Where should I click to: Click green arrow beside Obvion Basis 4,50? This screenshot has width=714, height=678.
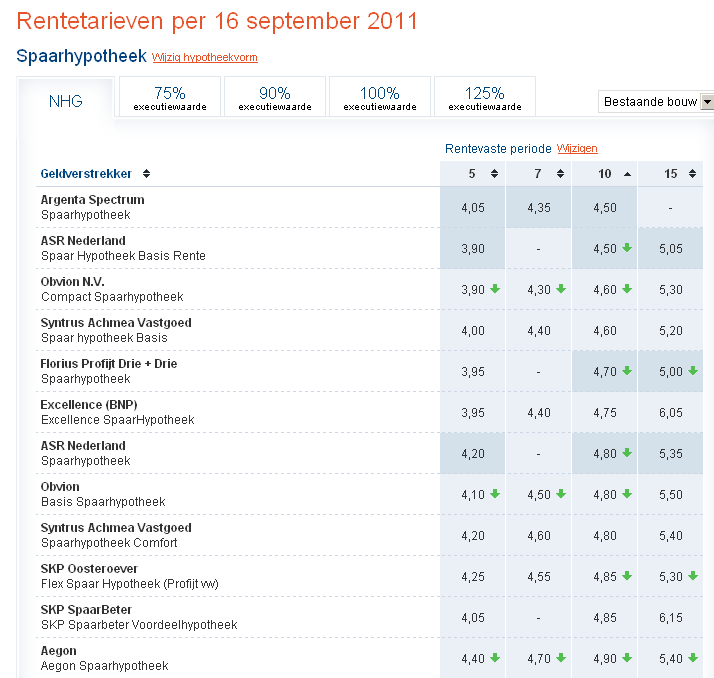click(561, 494)
